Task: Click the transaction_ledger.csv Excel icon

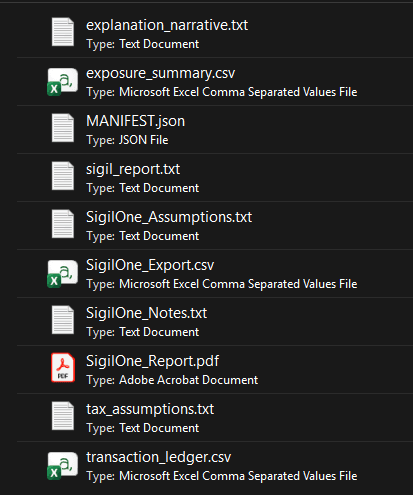Action: pos(63,466)
